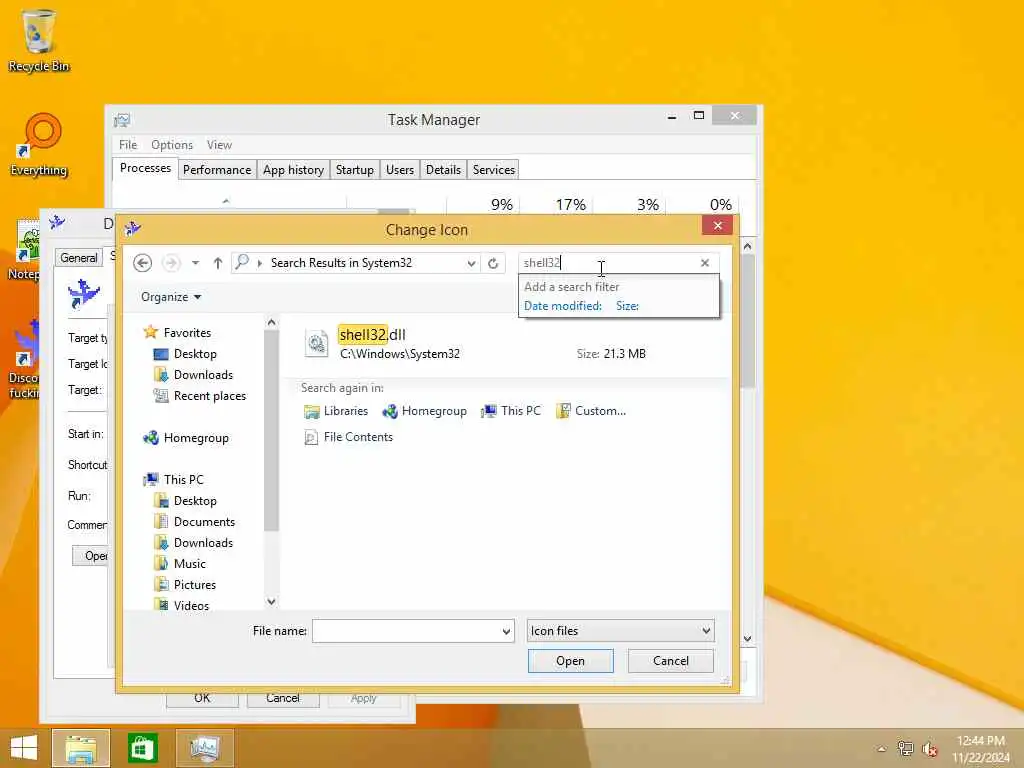Switch to Performance tab in Task Manager
The image size is (1024, 768).
(x=217, y=170)
